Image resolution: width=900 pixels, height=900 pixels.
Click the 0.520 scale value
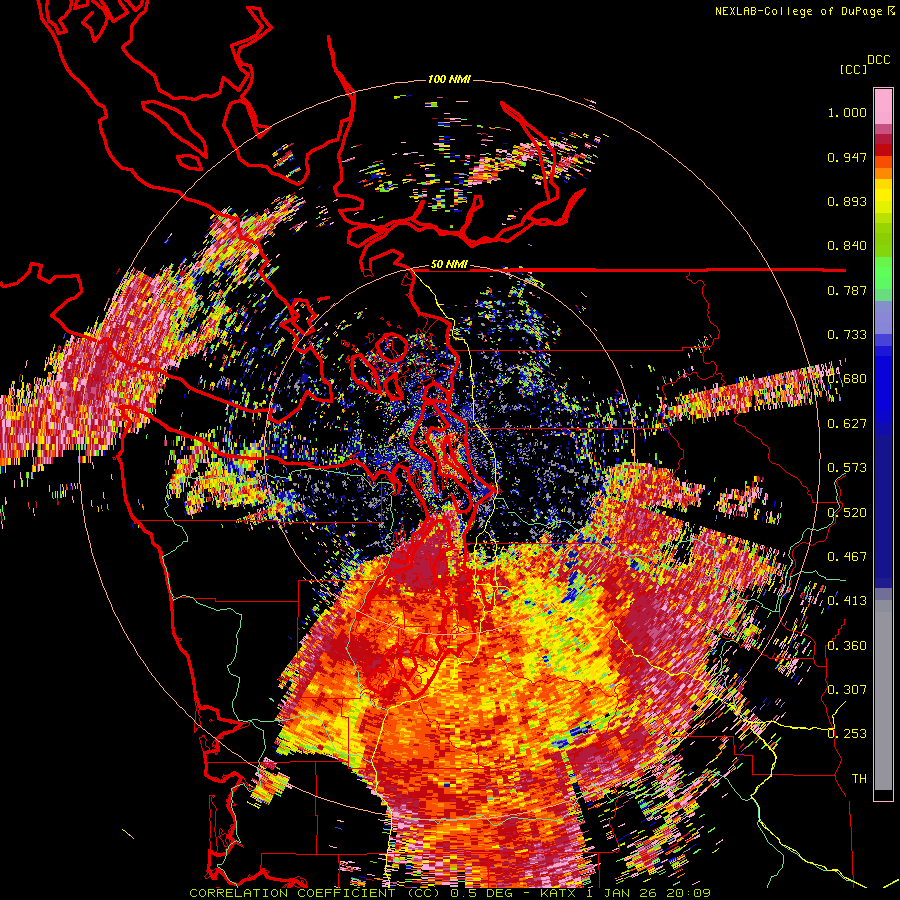coord(847,513)
